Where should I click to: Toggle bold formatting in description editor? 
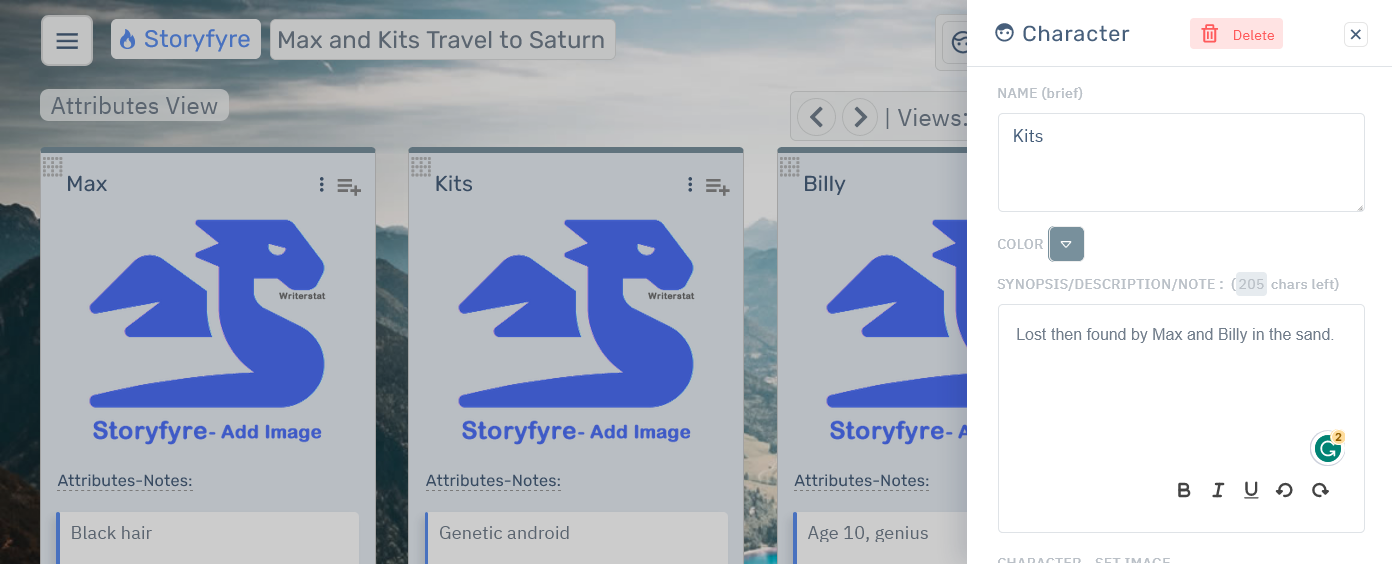pos(1184,490)
